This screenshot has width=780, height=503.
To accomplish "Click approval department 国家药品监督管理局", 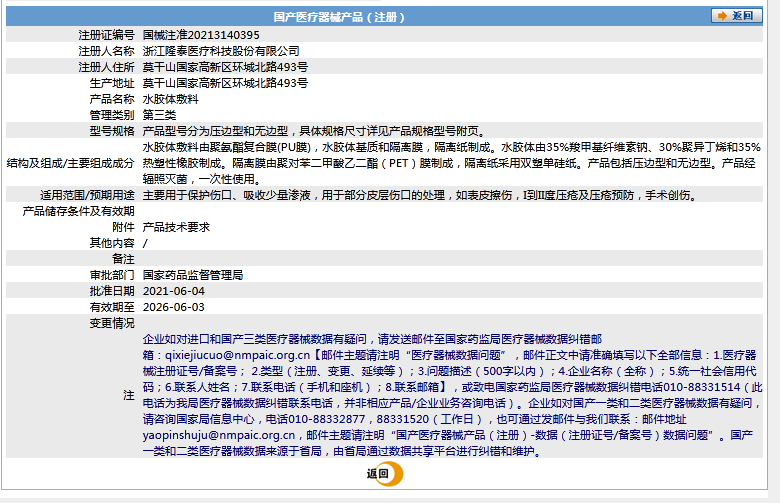I will (x=193, y=274).
